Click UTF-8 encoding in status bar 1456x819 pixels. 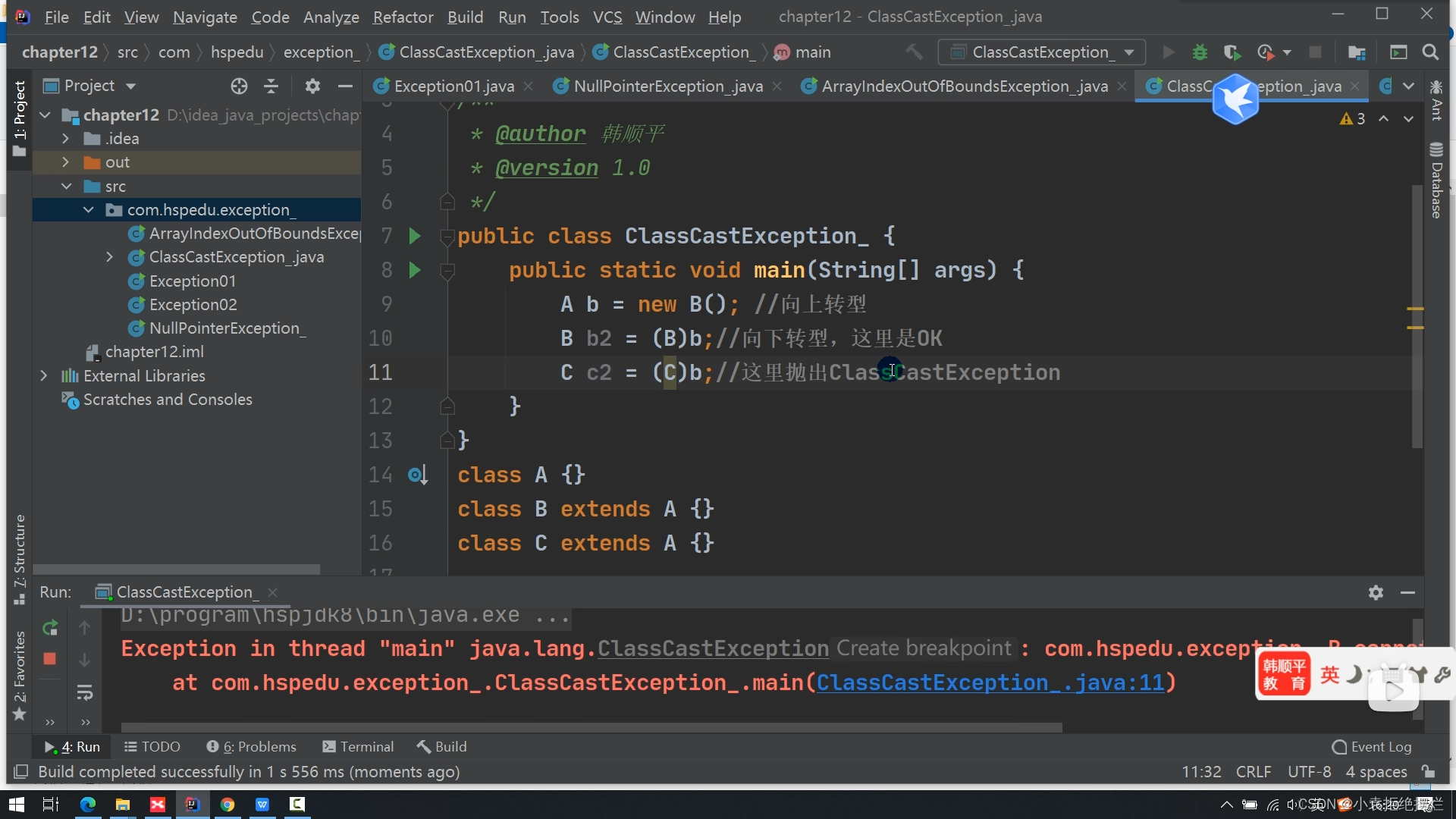pyautogui.click(x=1309, y=772)
